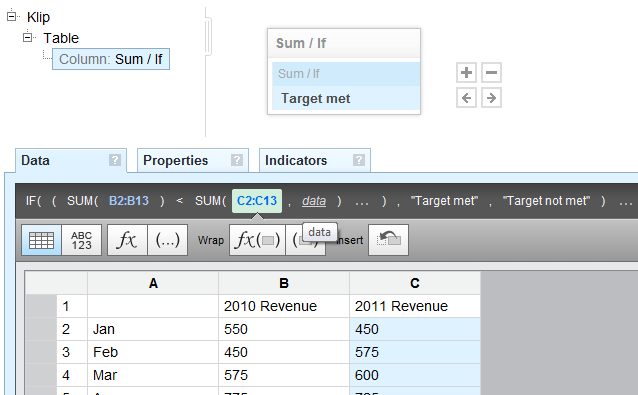Click cell C2 with value 450
The image size is (638, 395).
(x=415, y=329)
